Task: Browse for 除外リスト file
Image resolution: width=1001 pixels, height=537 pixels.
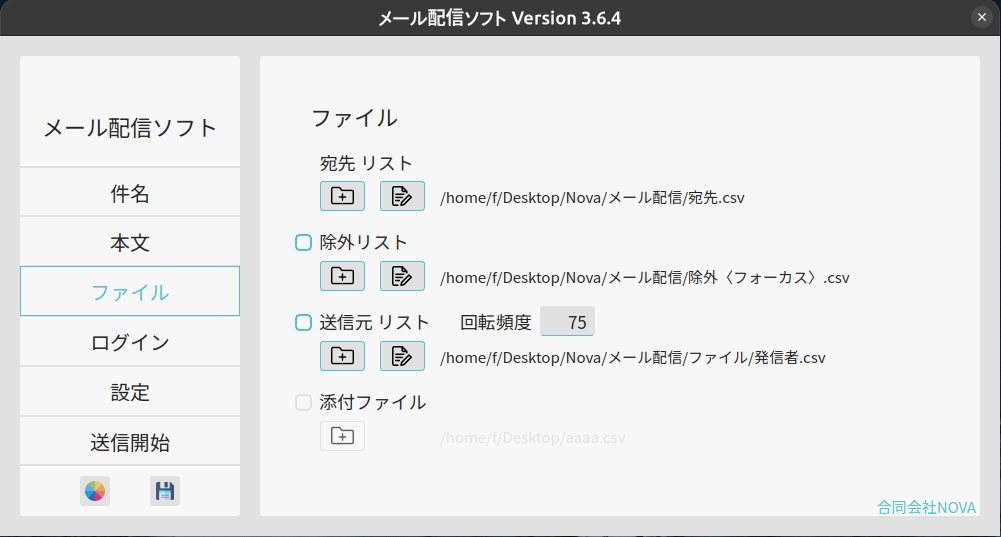Action: pos(342,276)
